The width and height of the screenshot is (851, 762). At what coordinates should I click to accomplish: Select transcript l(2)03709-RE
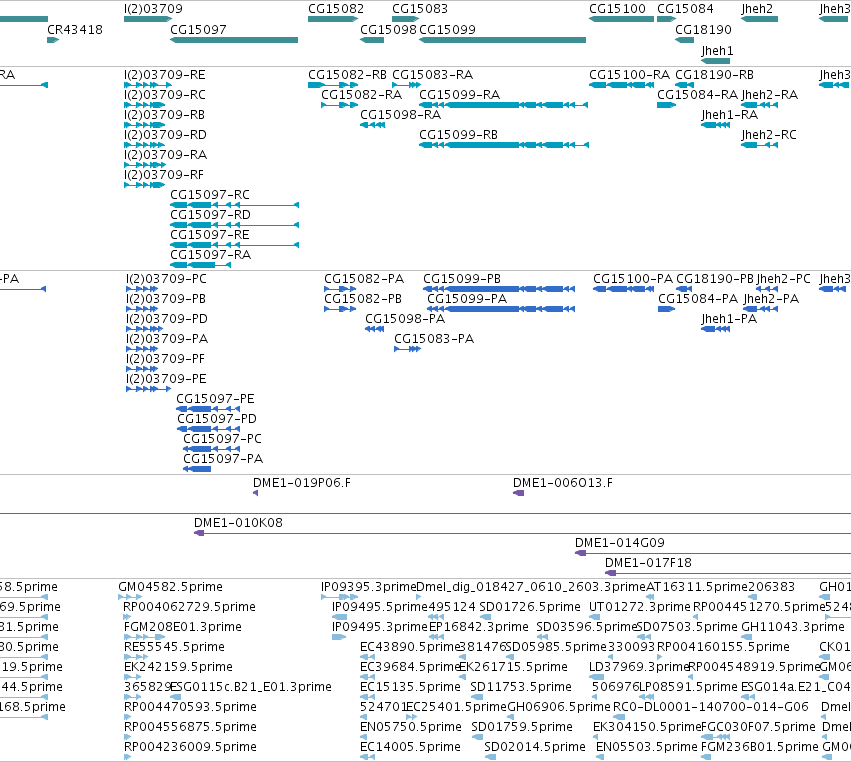tap(148, 85)
